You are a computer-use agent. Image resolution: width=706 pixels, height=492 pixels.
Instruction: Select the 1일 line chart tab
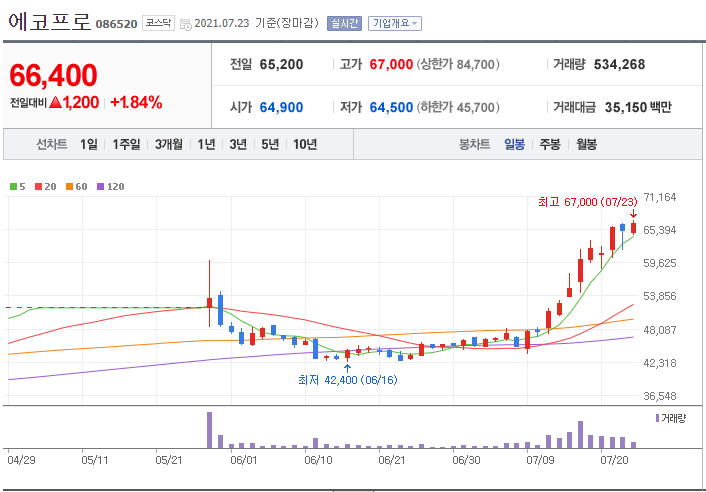pyautogui.click(x=89, y=144)
